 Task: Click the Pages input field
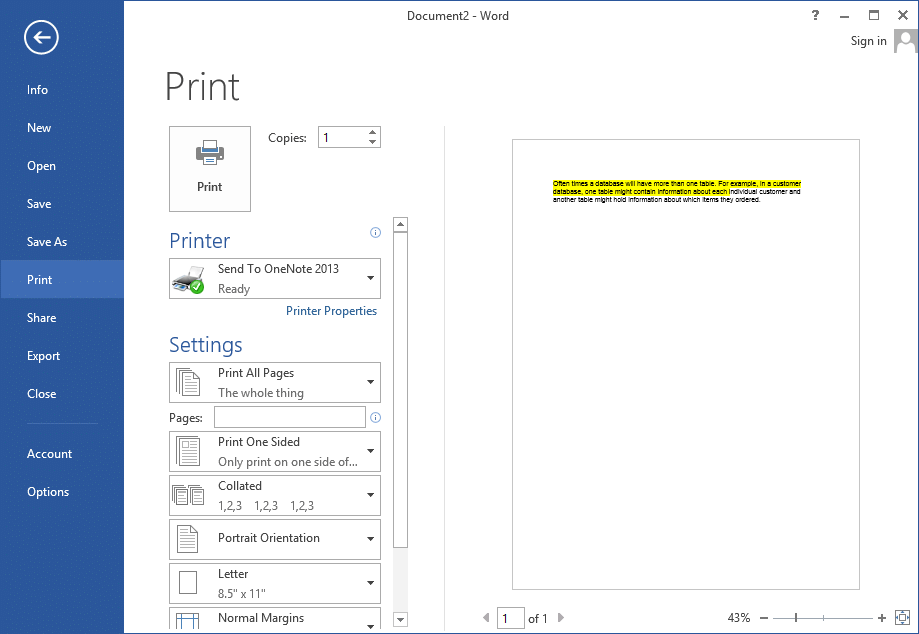pos(290,417)
